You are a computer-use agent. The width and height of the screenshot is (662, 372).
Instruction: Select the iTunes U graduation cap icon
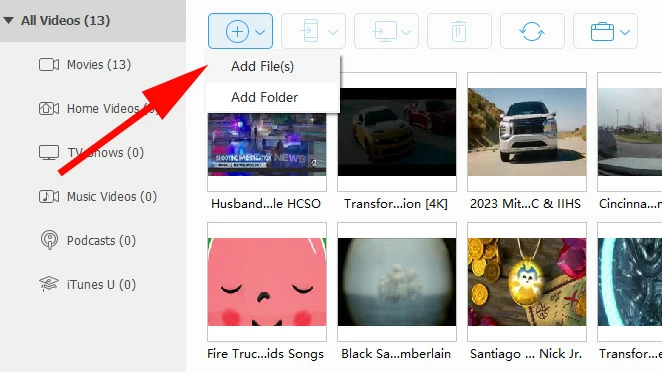pos(49,284)
